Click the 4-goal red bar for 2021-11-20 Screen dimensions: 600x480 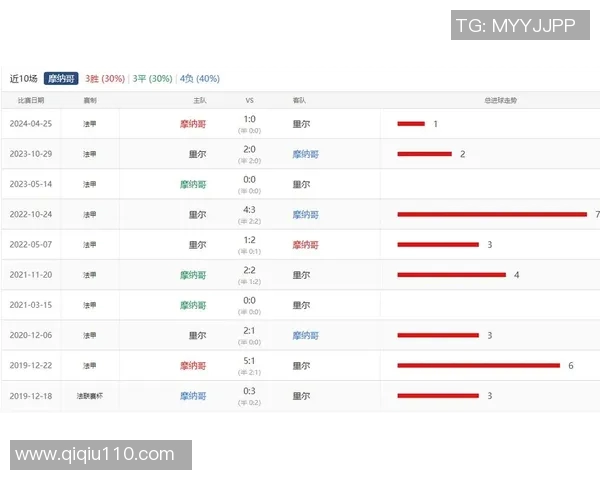452,275
